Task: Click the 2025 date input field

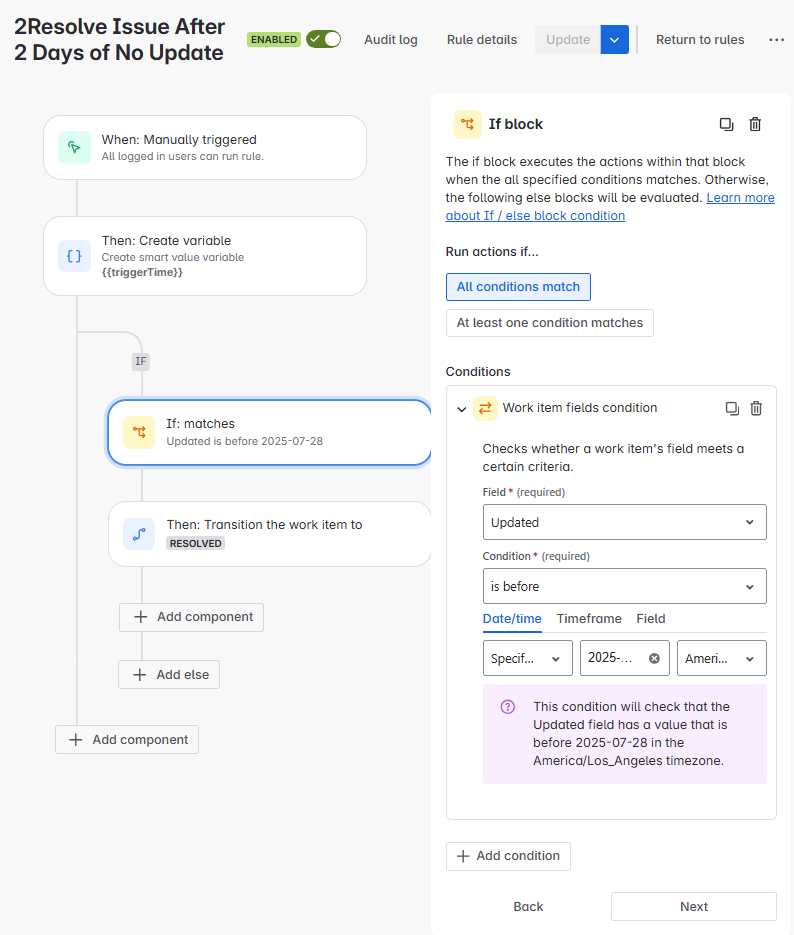Action: [x=625, y=658]
